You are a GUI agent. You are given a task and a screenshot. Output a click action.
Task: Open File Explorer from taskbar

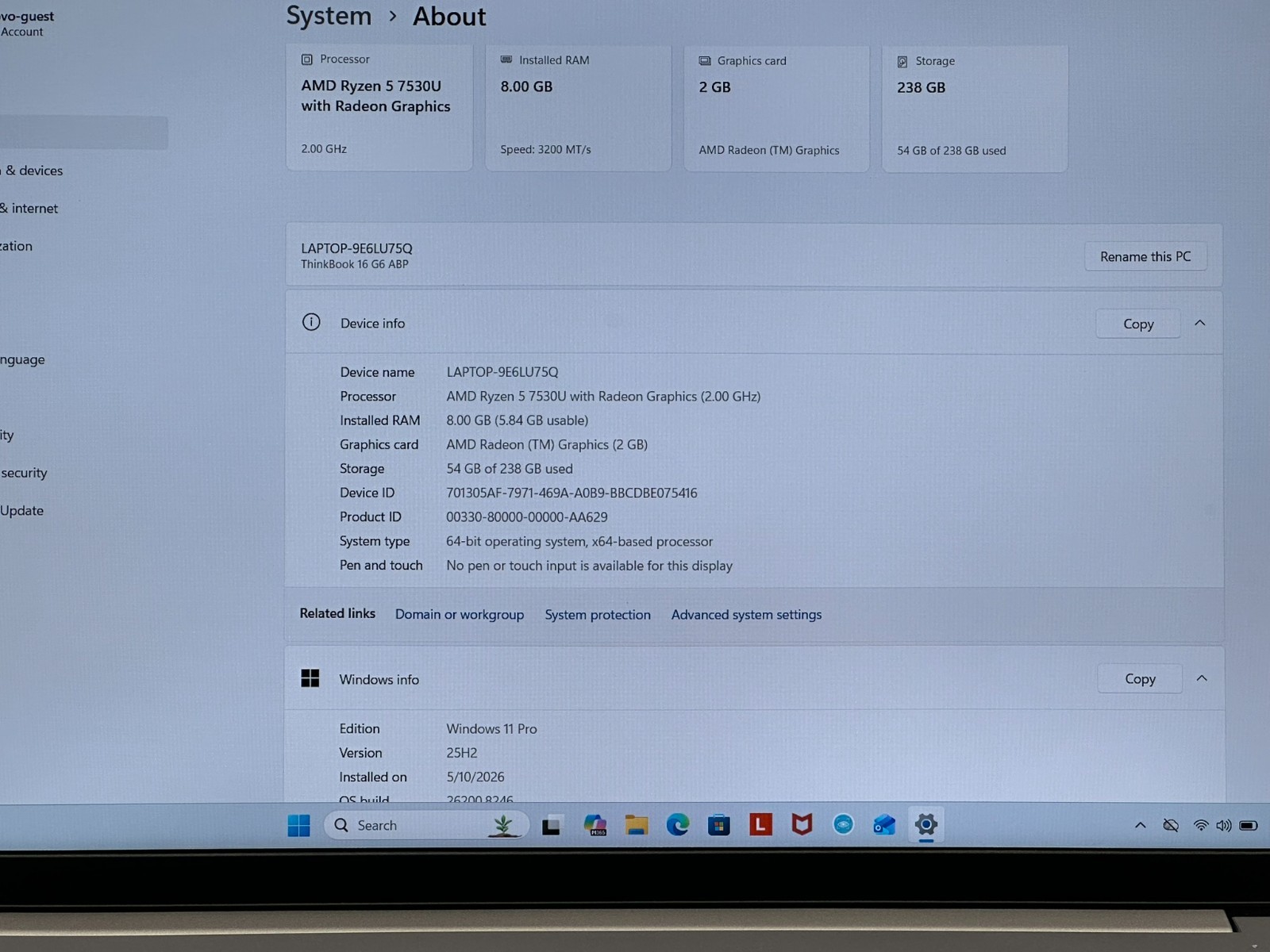point(636,826)
